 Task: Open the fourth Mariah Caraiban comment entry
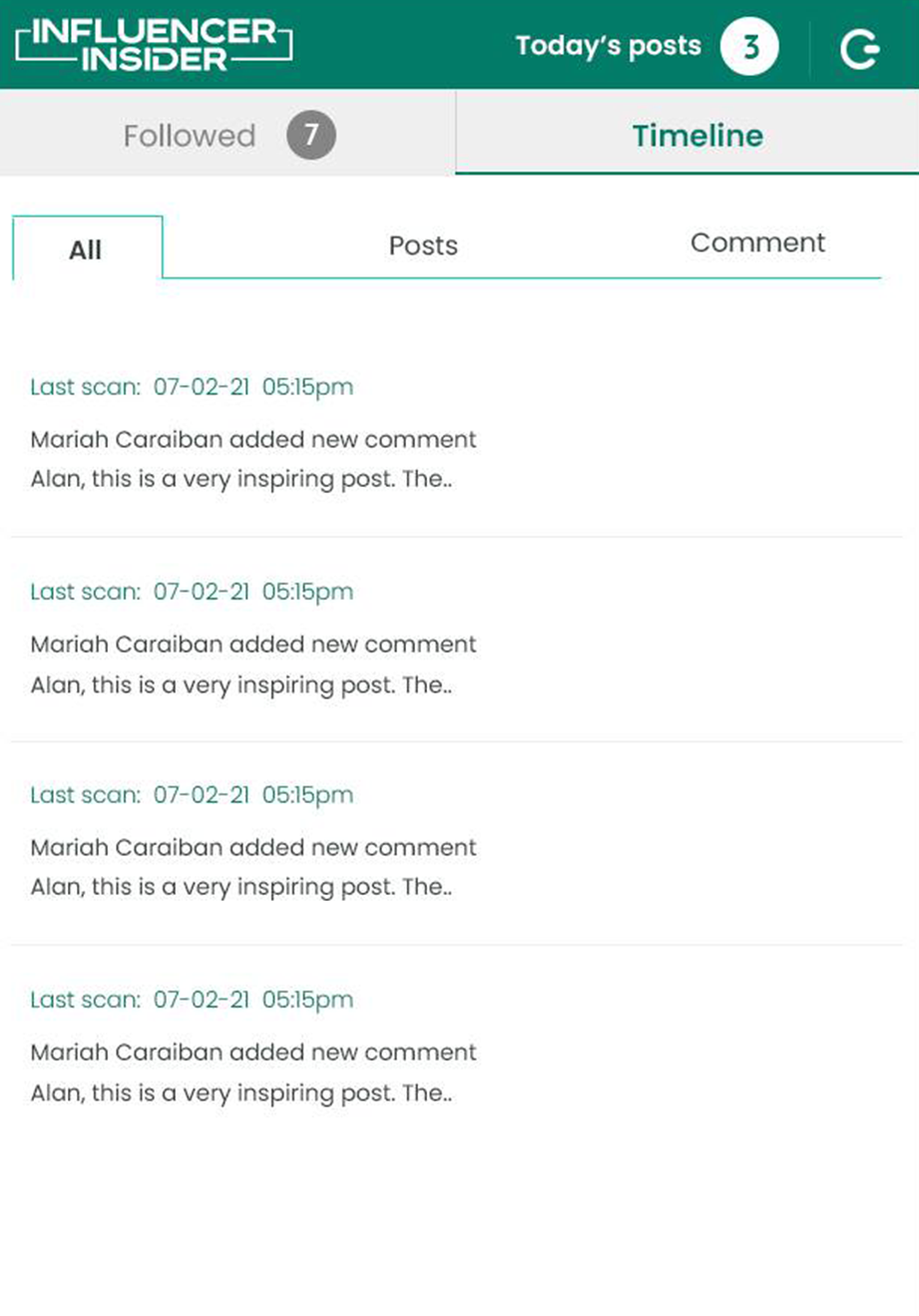[456, 1048]
